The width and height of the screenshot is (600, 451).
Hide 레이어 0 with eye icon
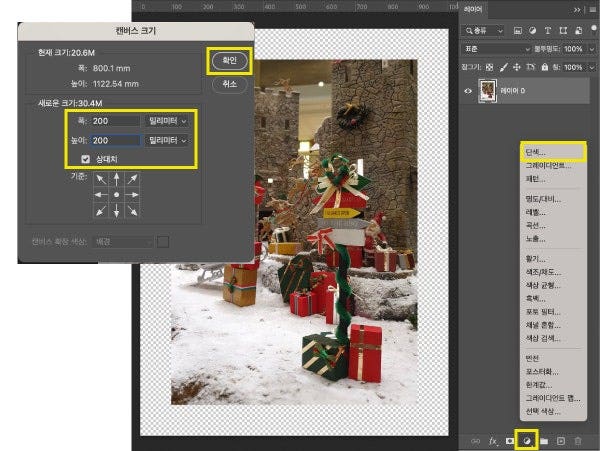[x=468, y=91]
